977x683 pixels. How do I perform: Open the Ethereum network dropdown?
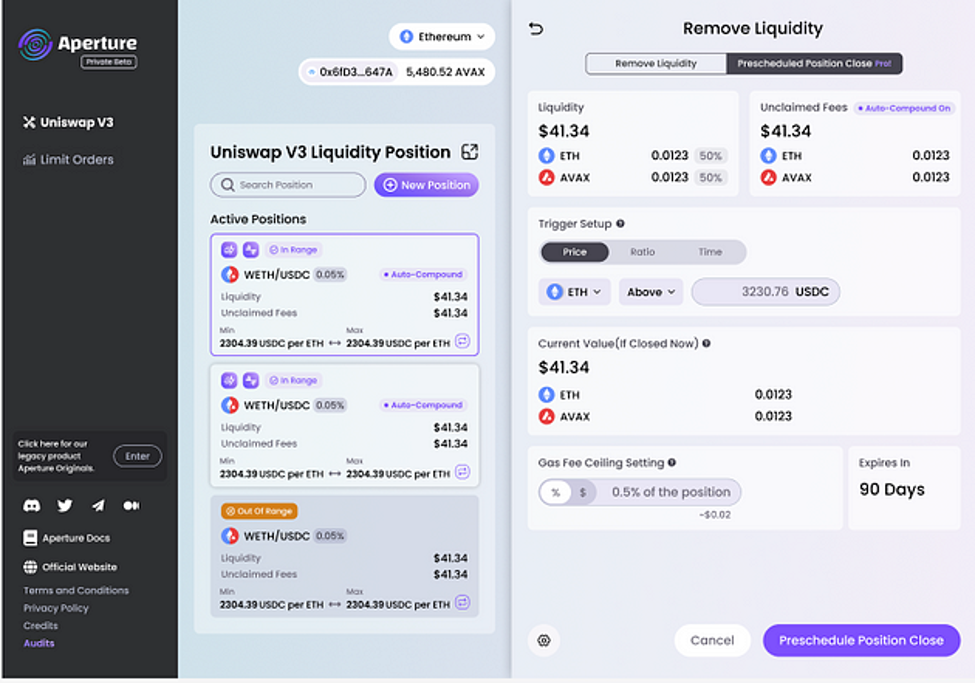point(442,37)
